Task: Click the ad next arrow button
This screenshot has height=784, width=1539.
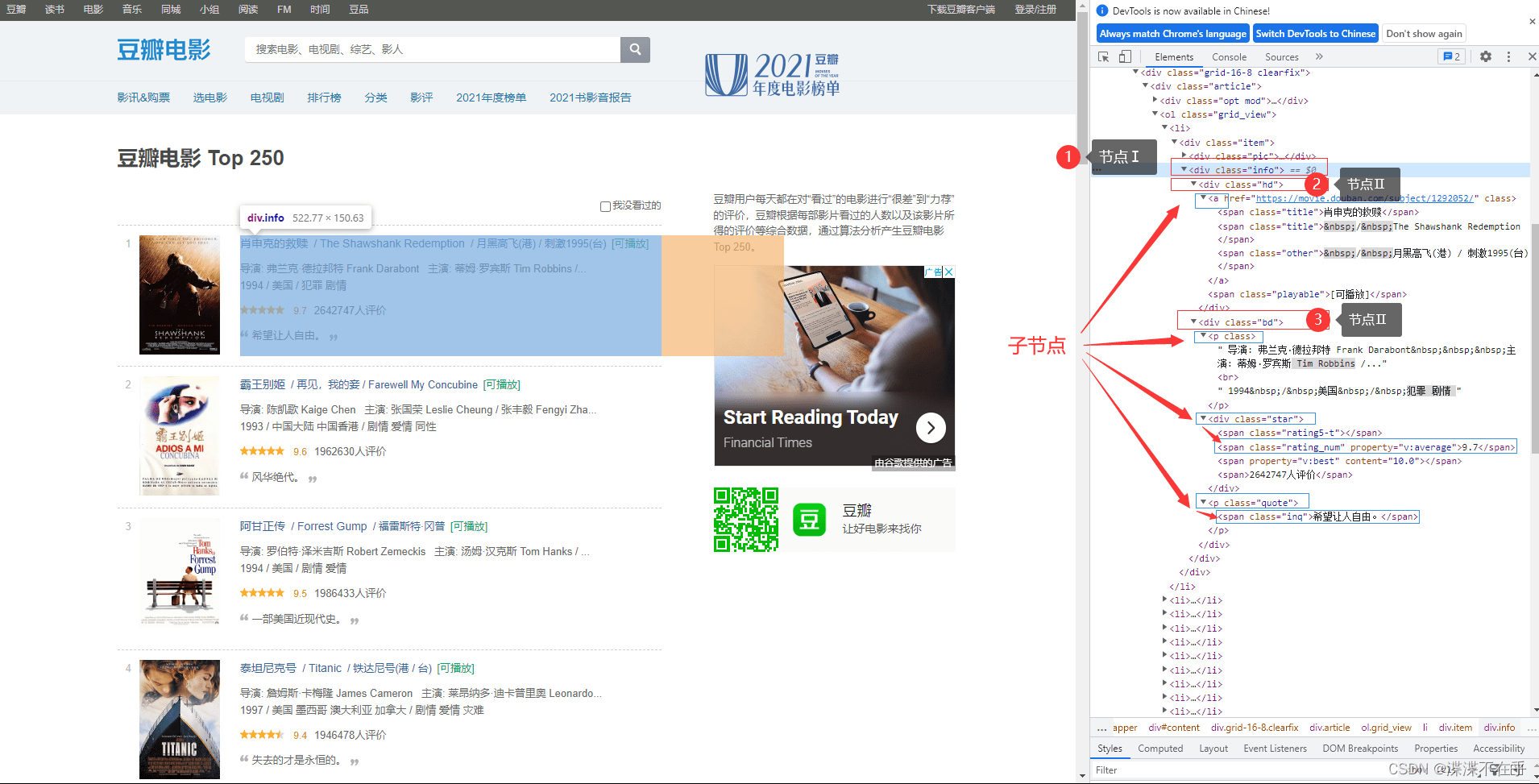Action: point(931,428)
